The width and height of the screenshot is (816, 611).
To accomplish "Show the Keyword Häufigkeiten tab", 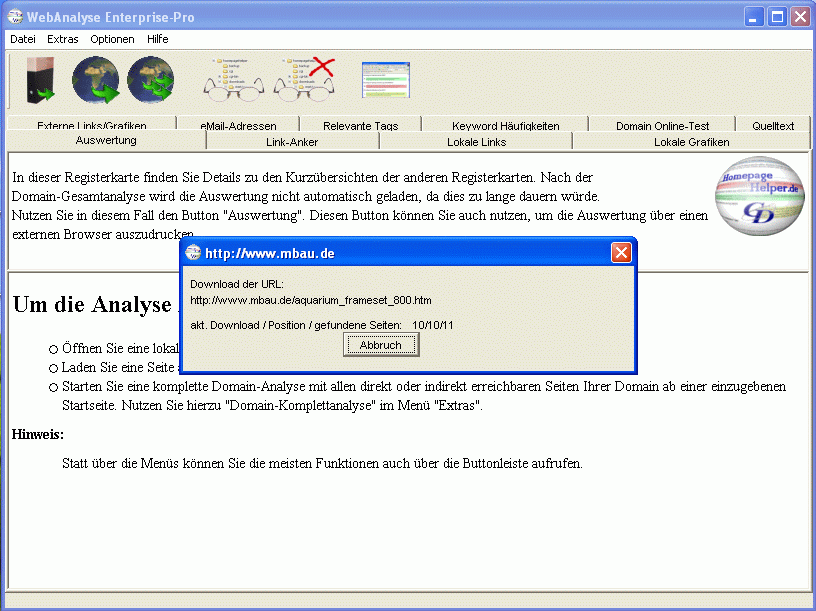I will click(505, 126).
